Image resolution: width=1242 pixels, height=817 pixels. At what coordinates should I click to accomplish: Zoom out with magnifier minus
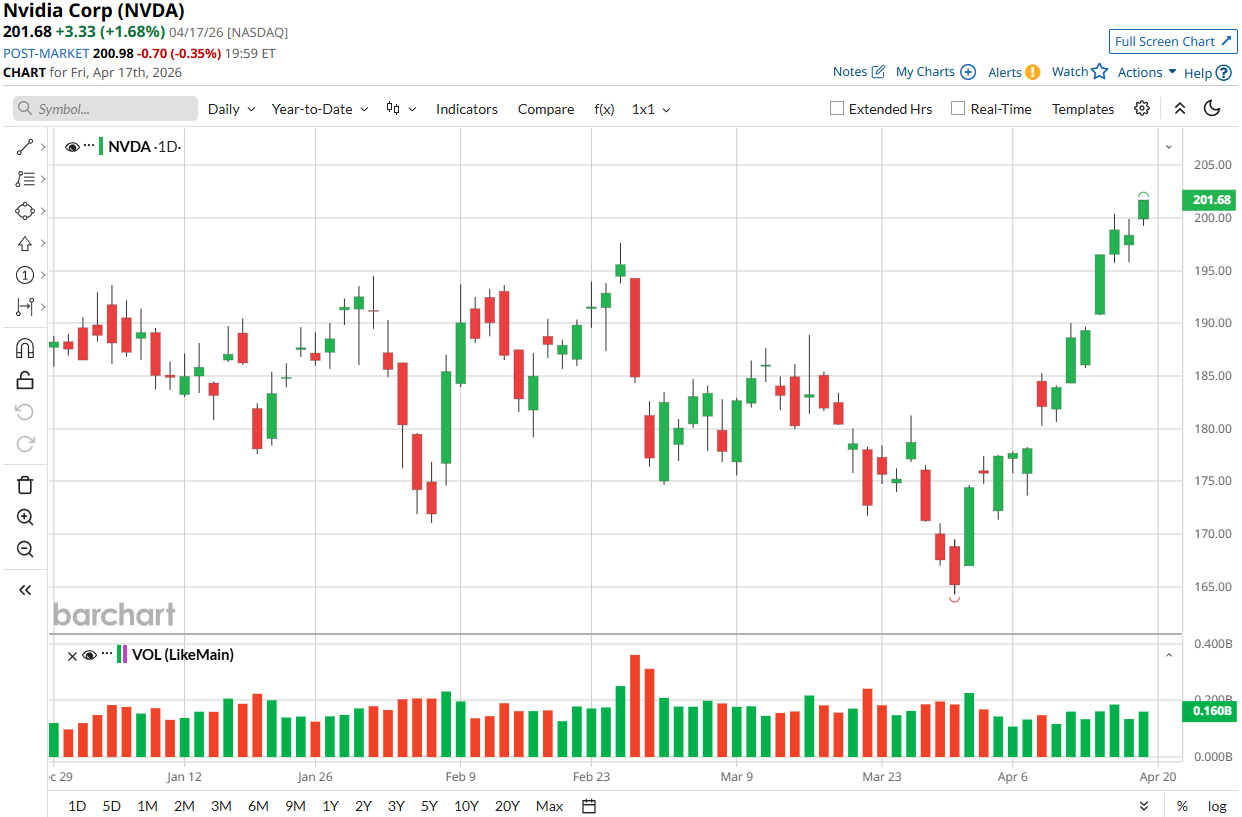(x=25, y=549)
